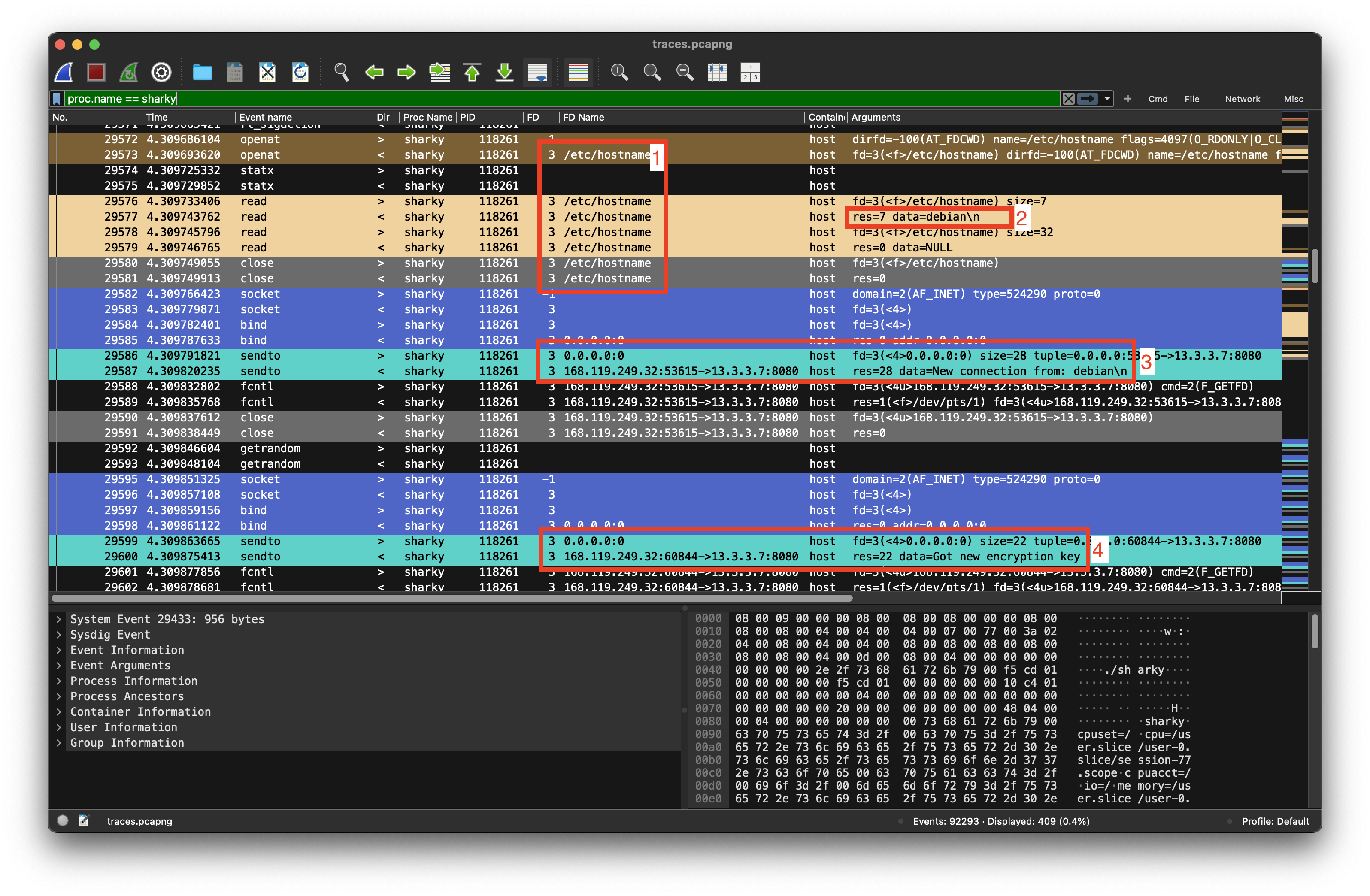
Task: Expand the Process Information section
Action: coord(58,681)
